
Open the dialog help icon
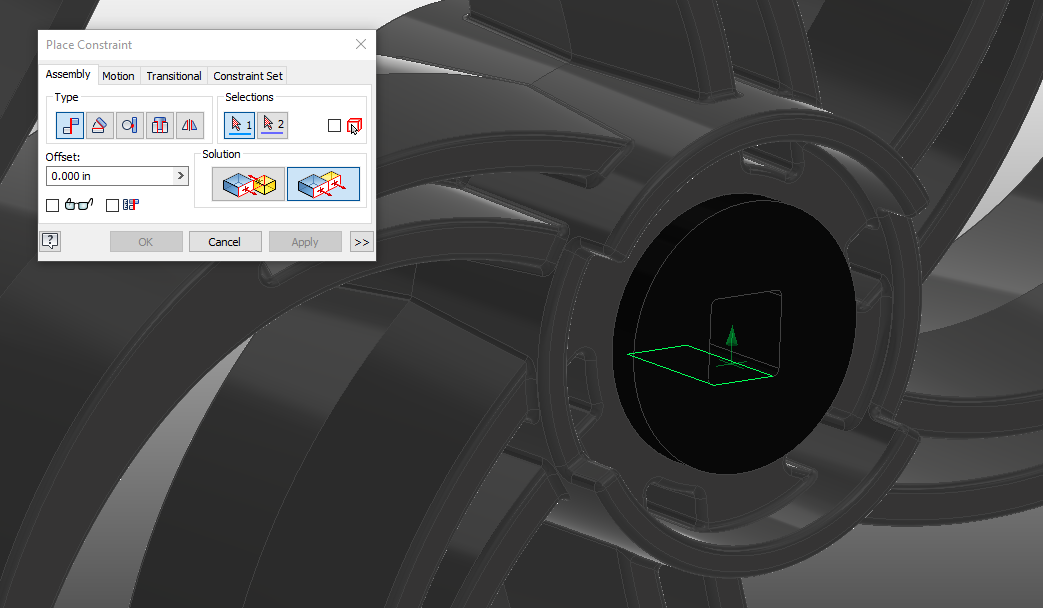pyautogui.click(x=51, y=241)
